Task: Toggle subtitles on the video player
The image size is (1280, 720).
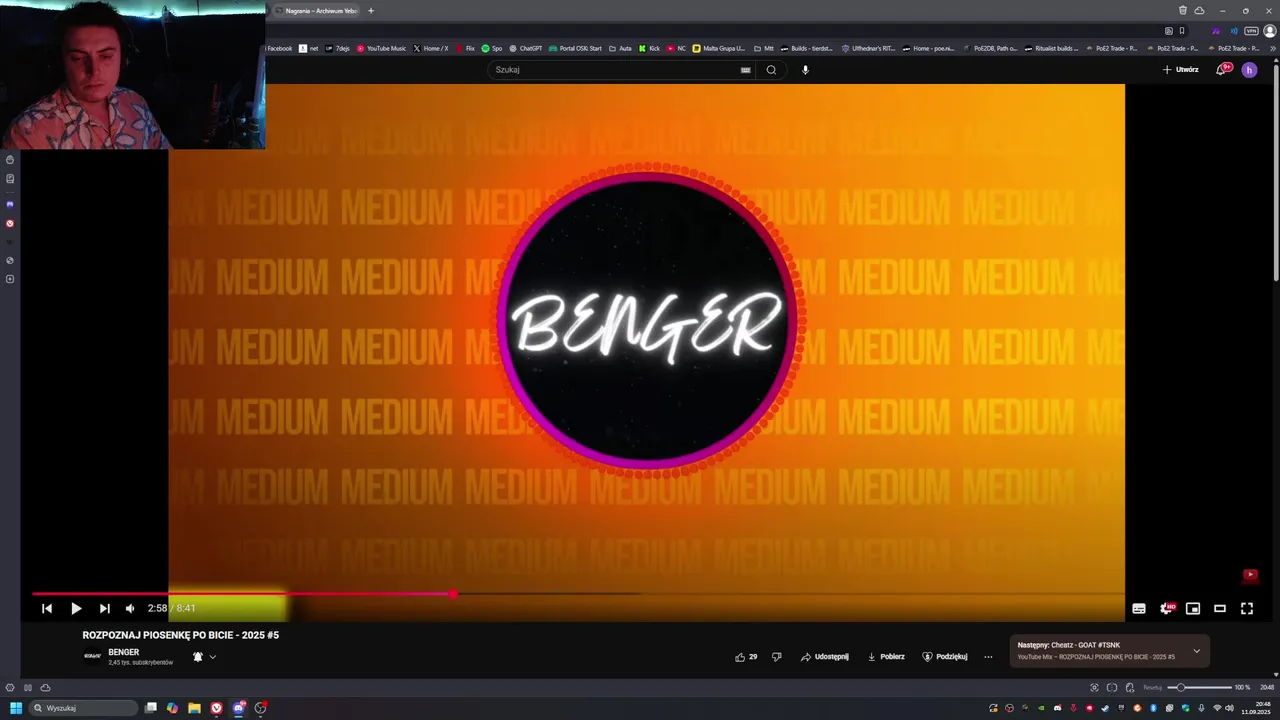Action: pos(1139,608)
